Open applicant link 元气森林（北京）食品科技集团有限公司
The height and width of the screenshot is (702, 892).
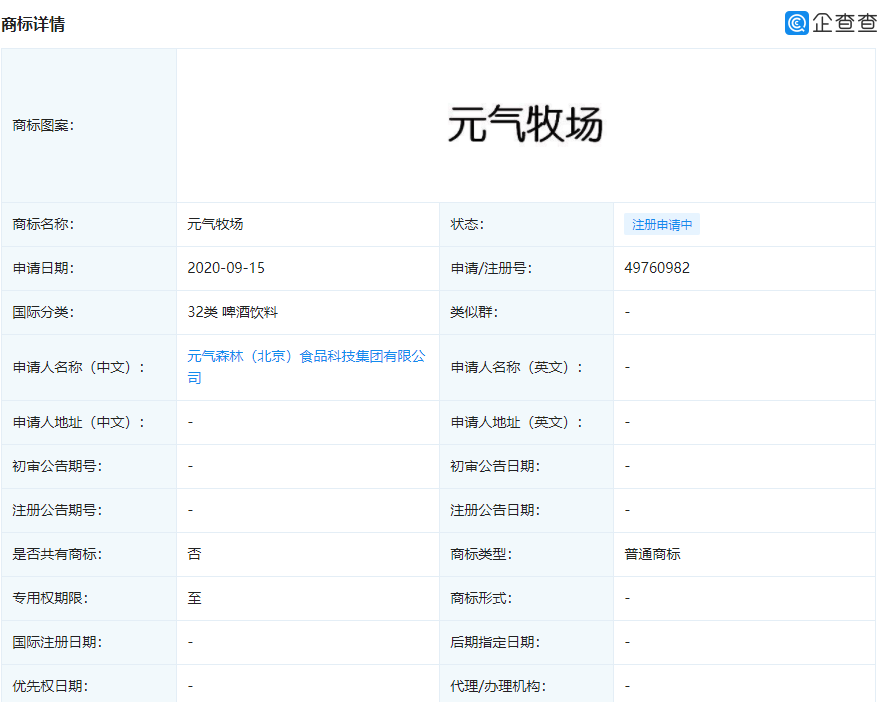tap(306, 367)
